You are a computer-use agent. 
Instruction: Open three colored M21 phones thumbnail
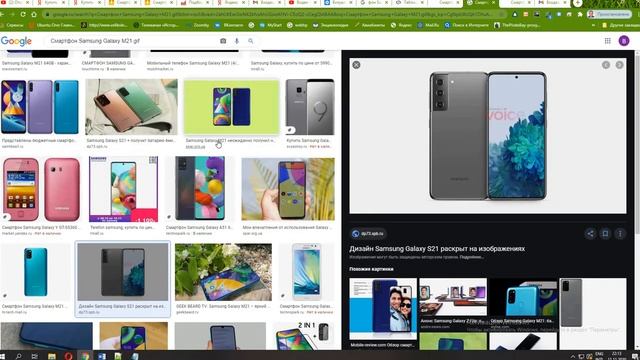[40, 107]
